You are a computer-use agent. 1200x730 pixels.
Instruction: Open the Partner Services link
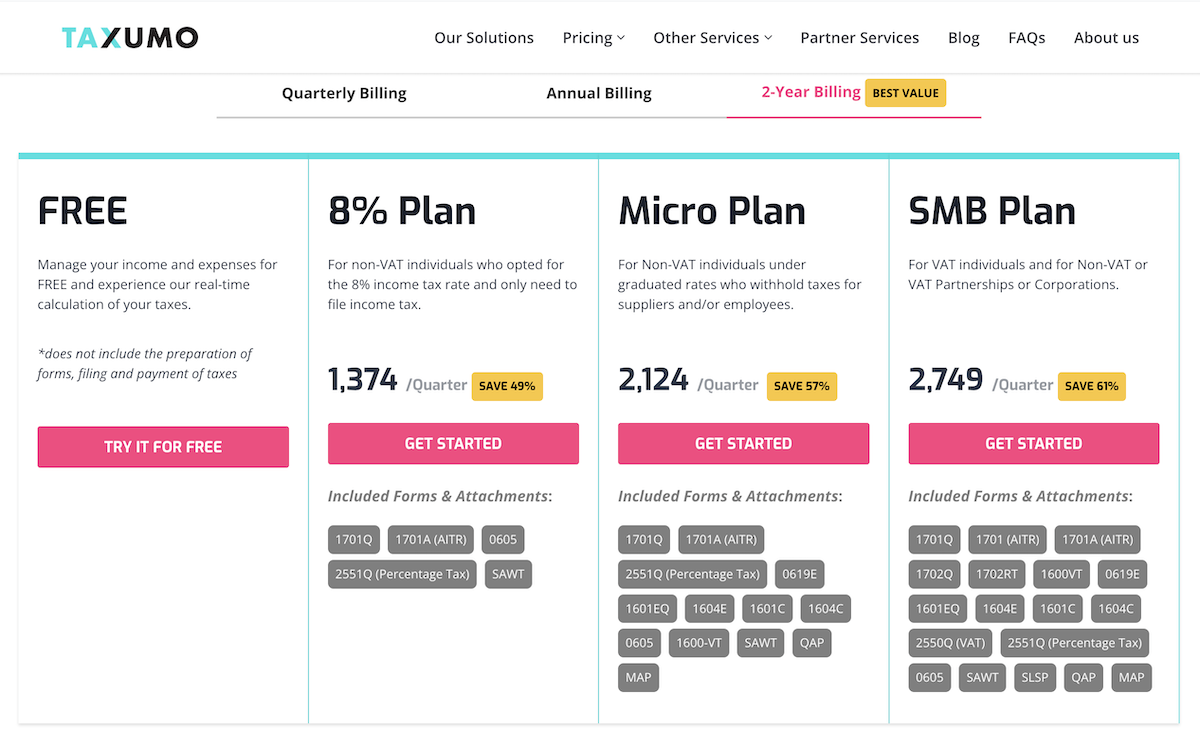point(859,37)
